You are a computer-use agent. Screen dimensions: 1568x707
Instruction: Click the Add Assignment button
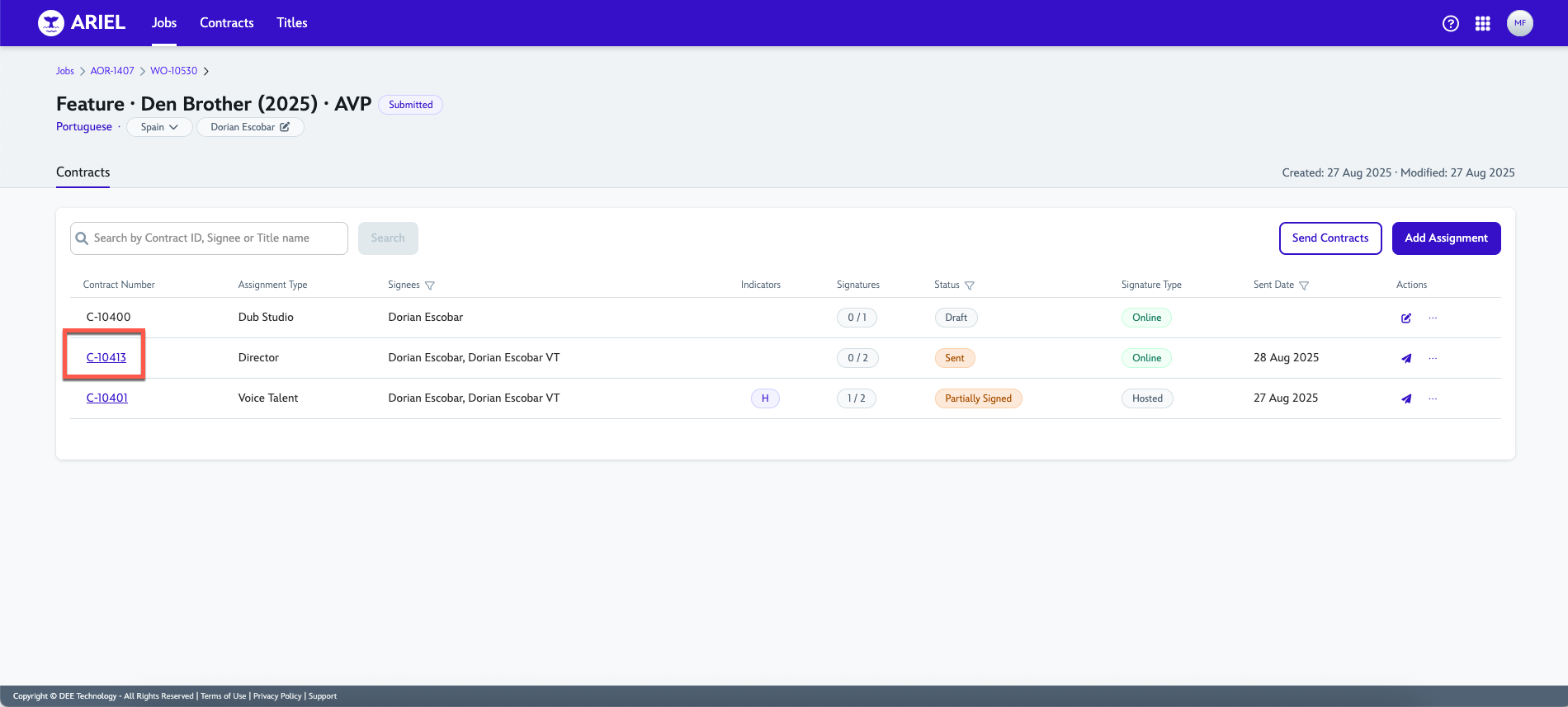point(1446,238)
